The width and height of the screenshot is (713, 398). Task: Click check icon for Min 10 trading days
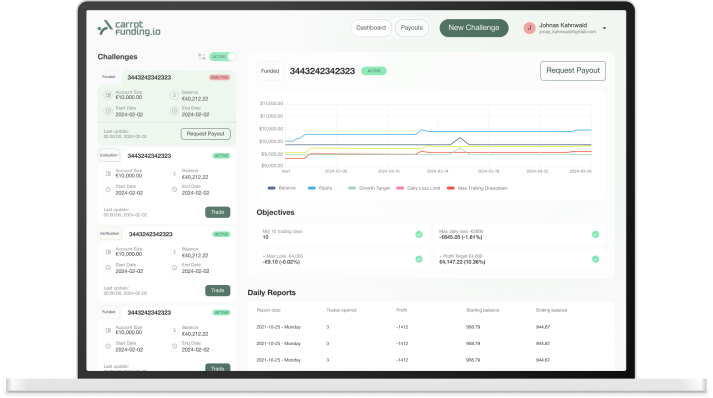pyautogui.click(x=419, y=234)
